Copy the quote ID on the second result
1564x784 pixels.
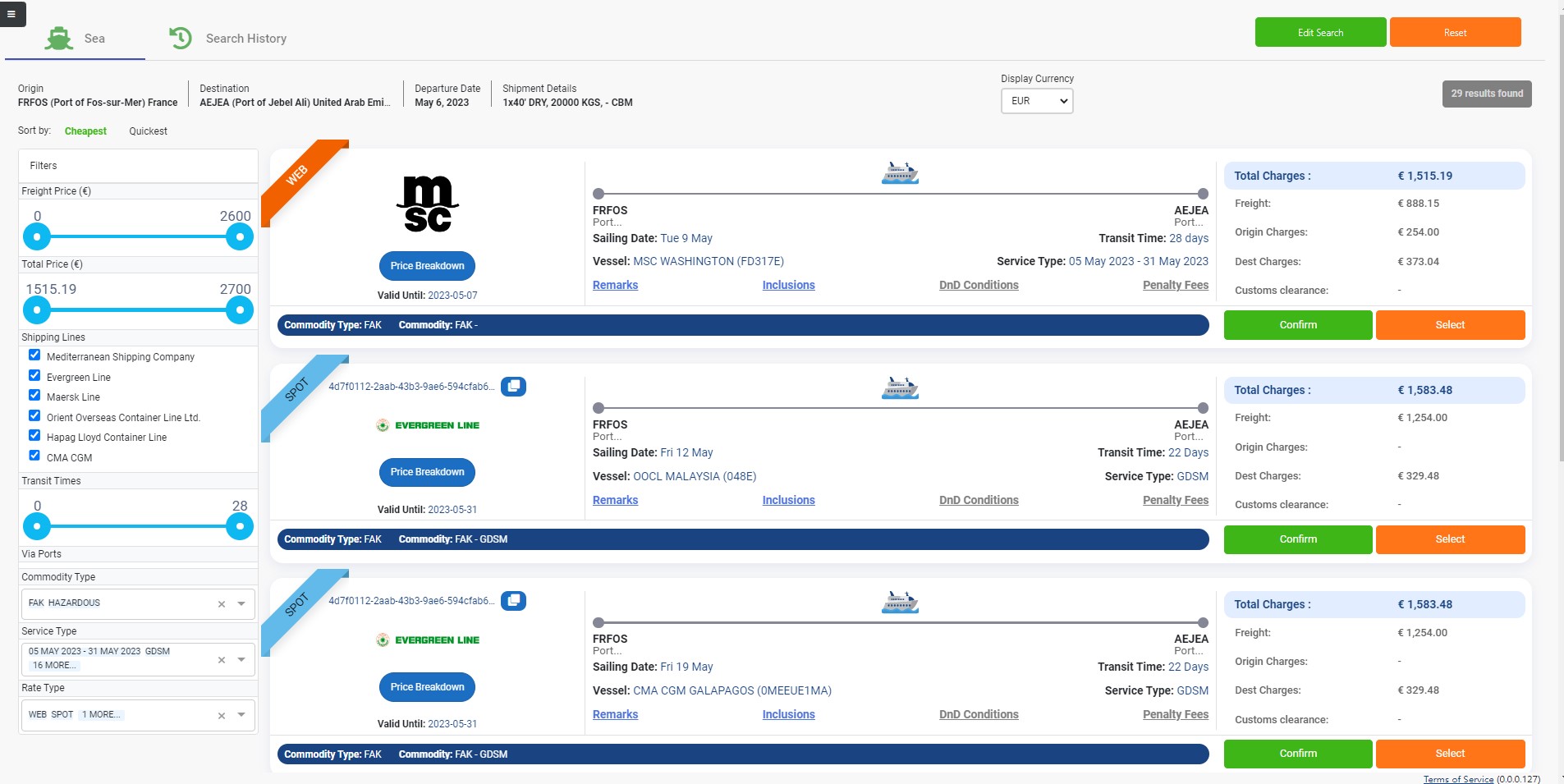(x=514, y=386)
